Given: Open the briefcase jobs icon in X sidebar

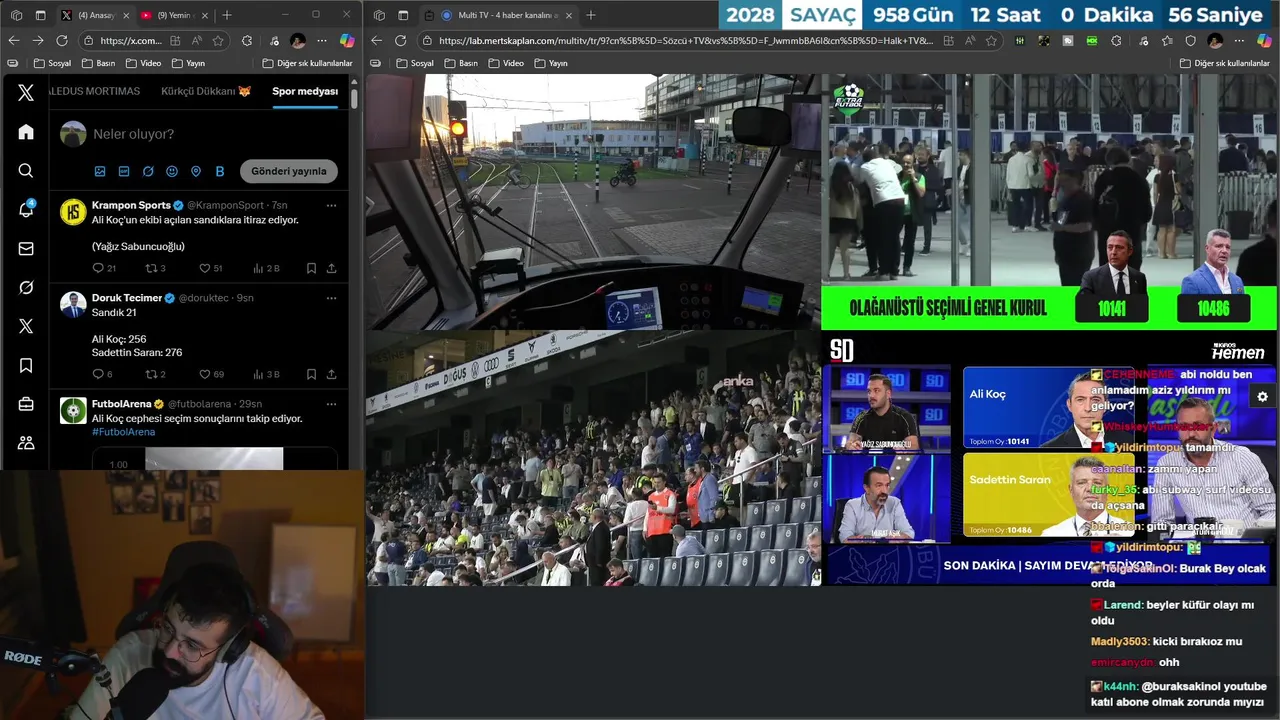Looking at the screenshot, I should 26,404.
